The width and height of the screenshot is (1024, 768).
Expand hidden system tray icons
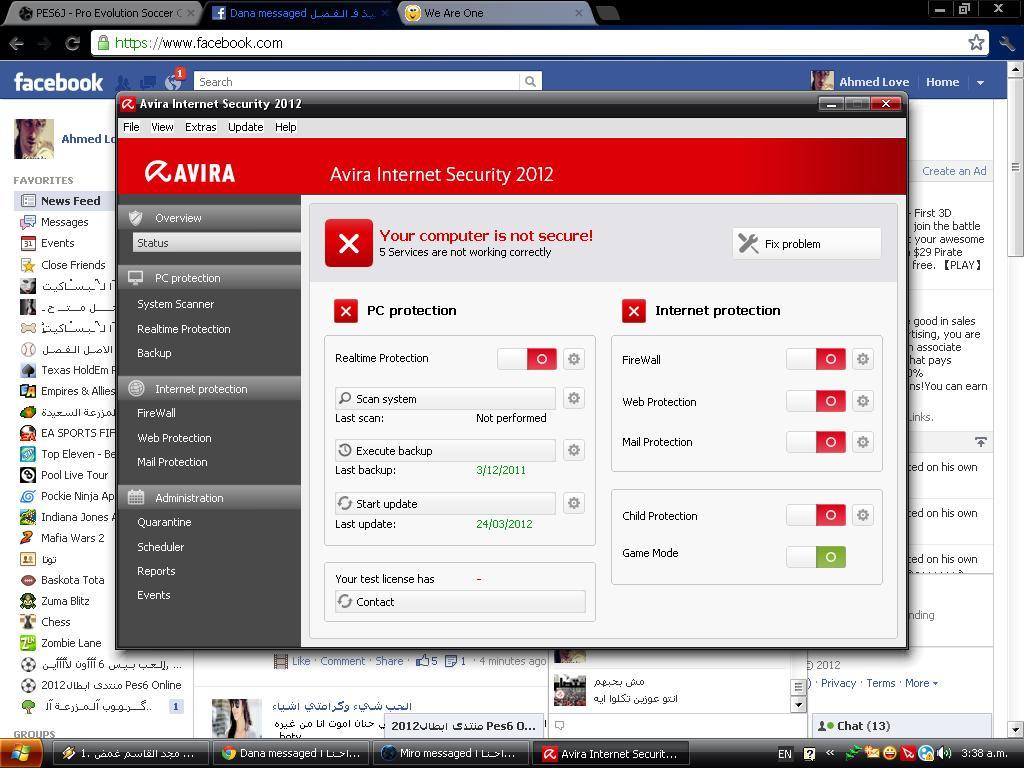830,753
